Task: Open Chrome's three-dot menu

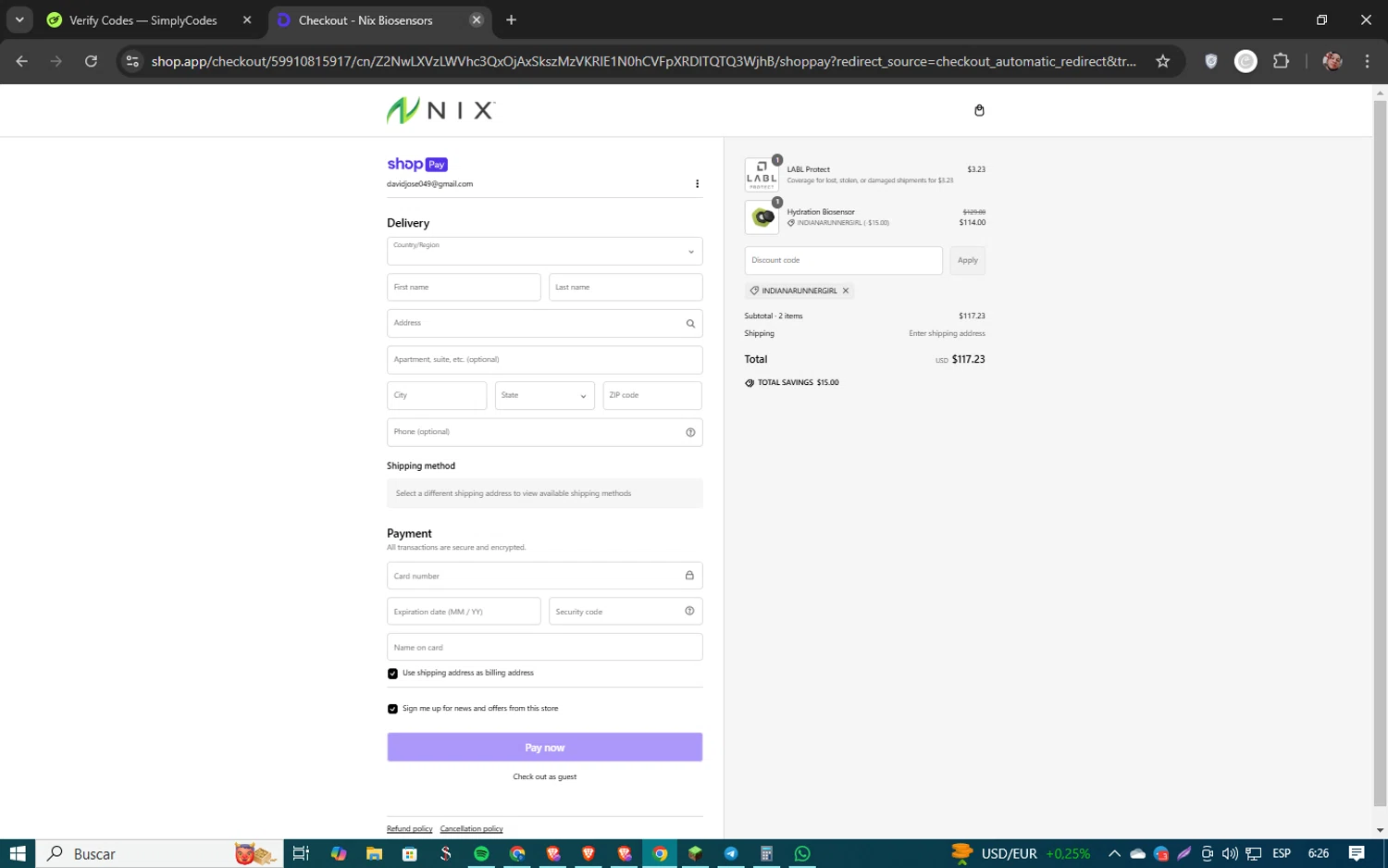Action: click(1367, 61)
